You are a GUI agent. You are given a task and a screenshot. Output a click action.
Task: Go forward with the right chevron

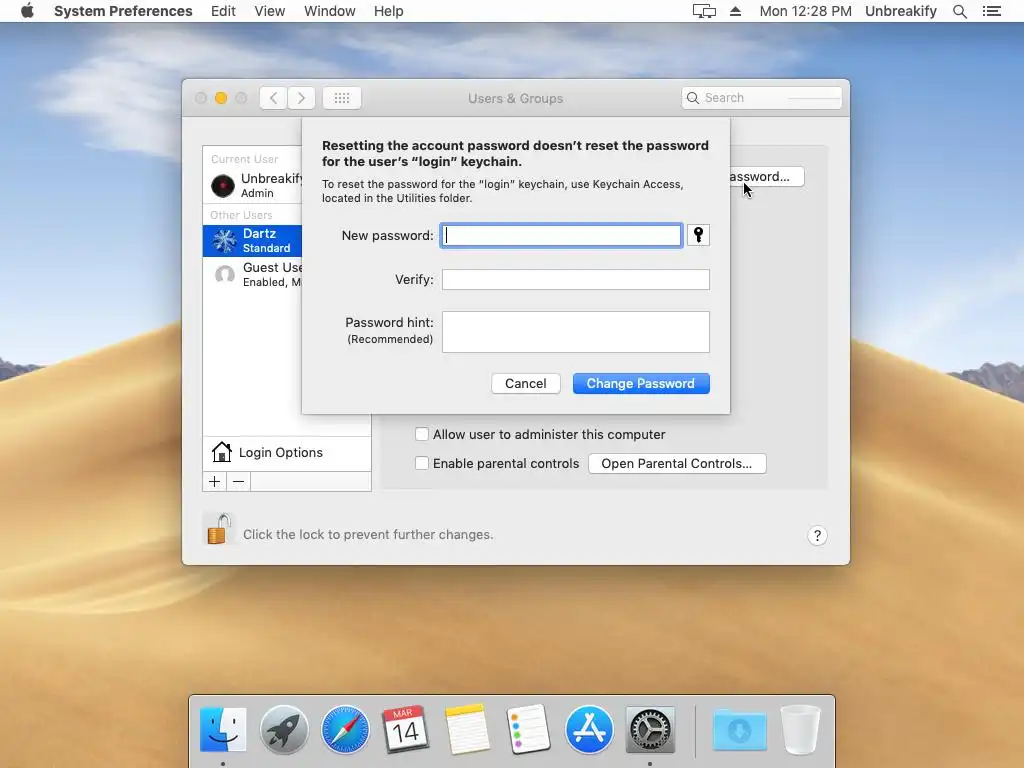click(301, 98)
